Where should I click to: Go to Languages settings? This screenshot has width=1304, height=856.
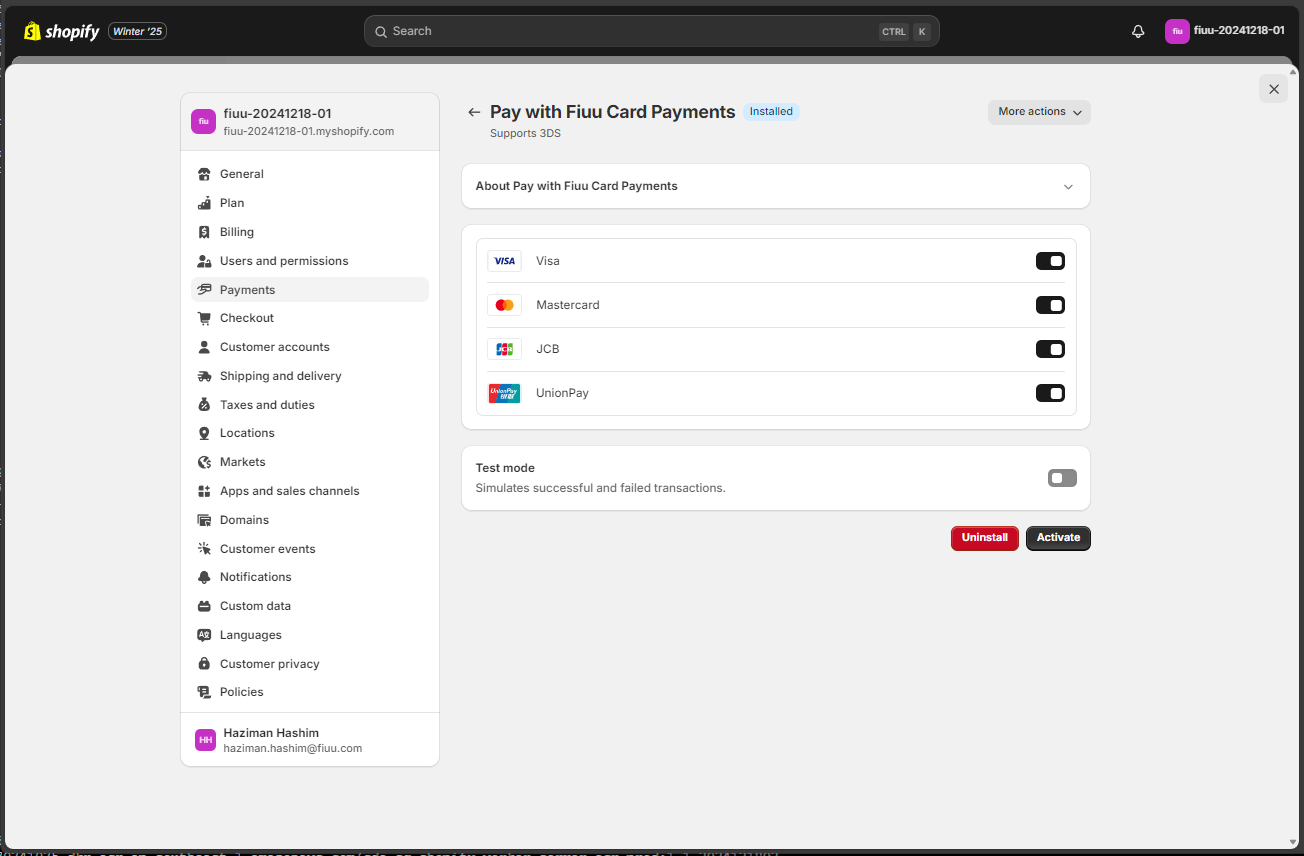pyautogui.click(x=310, y=635)
